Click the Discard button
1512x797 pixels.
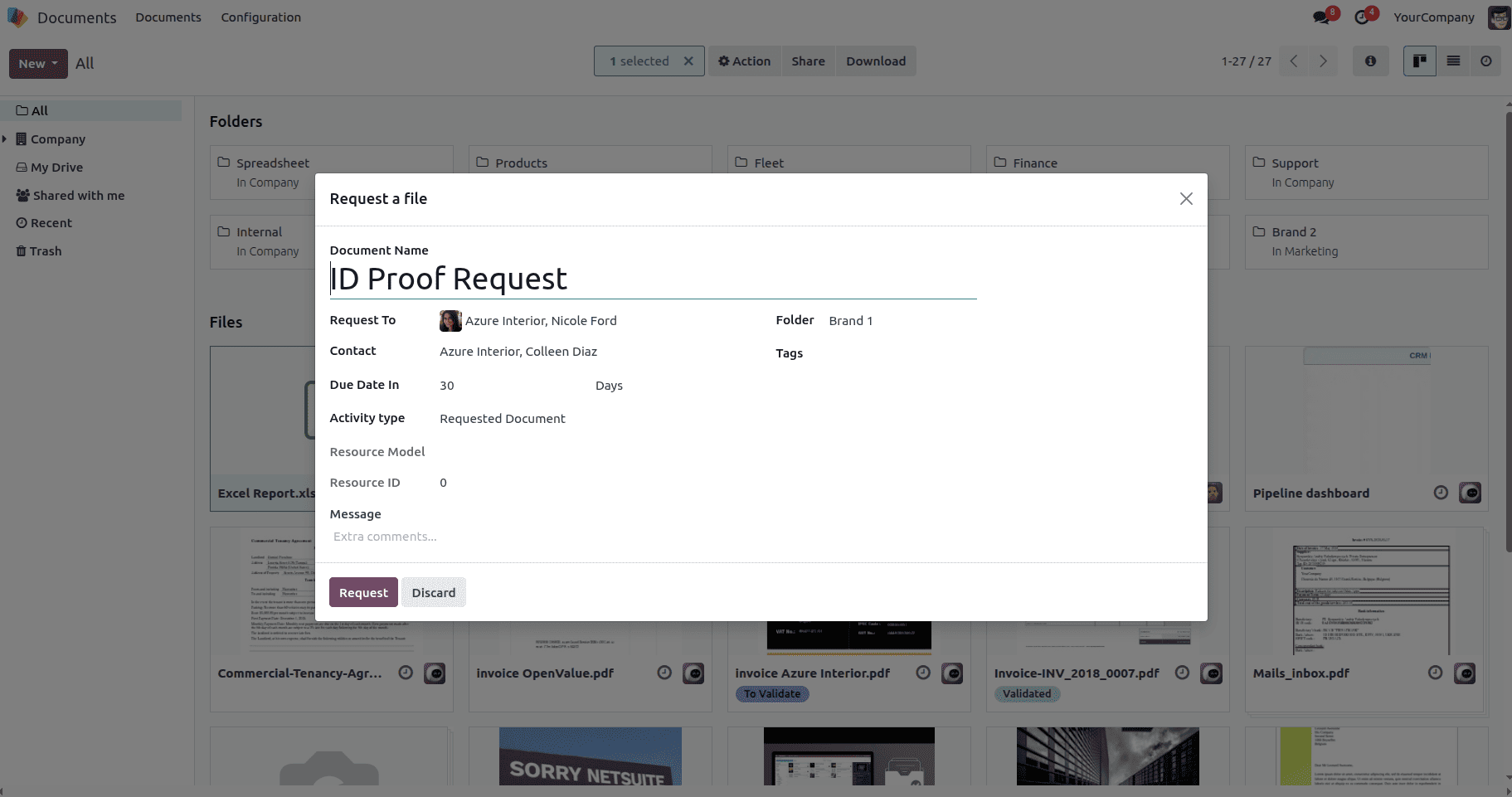pos(434,592)
